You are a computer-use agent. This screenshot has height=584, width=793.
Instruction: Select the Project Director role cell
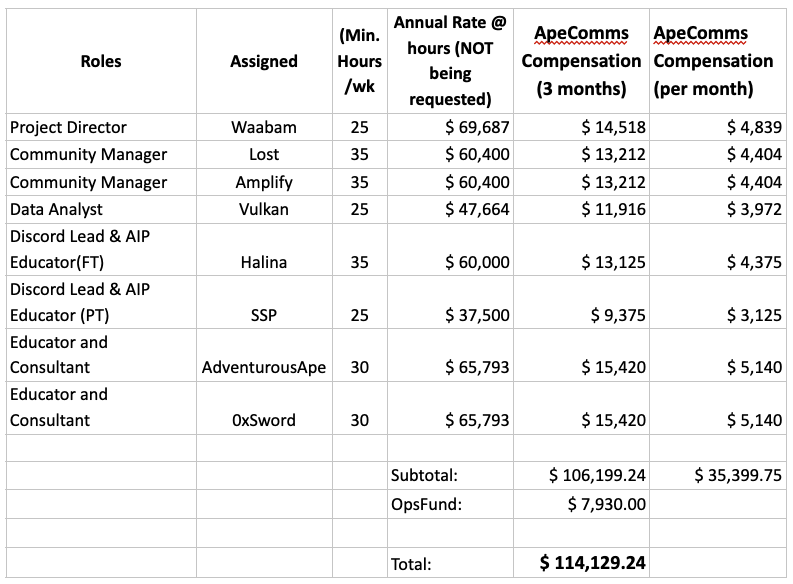101,127
